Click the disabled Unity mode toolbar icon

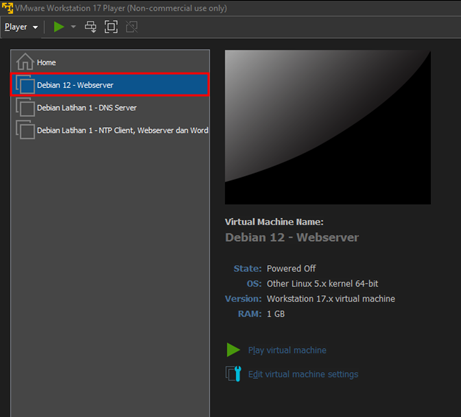point(132,27)
